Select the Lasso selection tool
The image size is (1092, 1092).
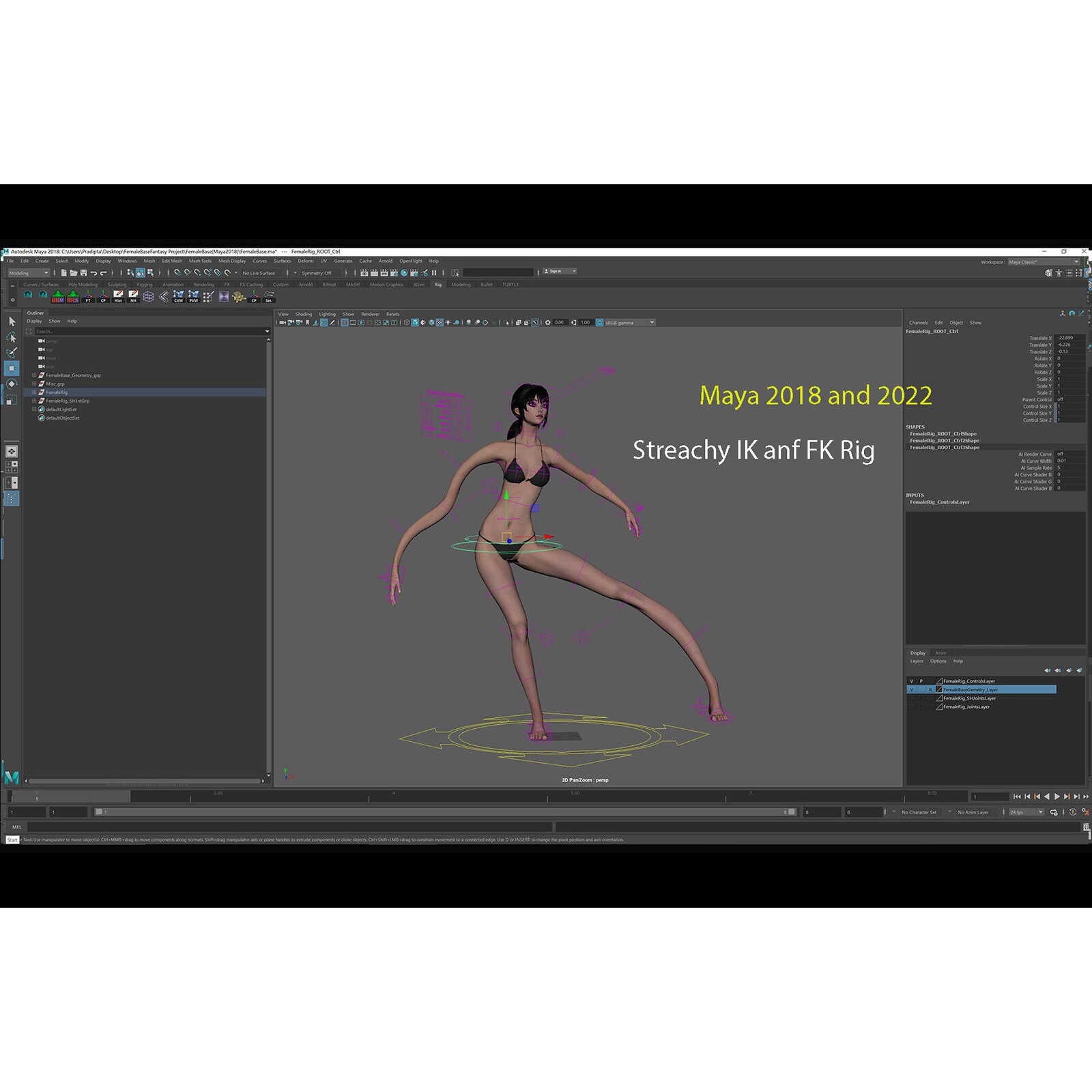click(x=12, y=337)
